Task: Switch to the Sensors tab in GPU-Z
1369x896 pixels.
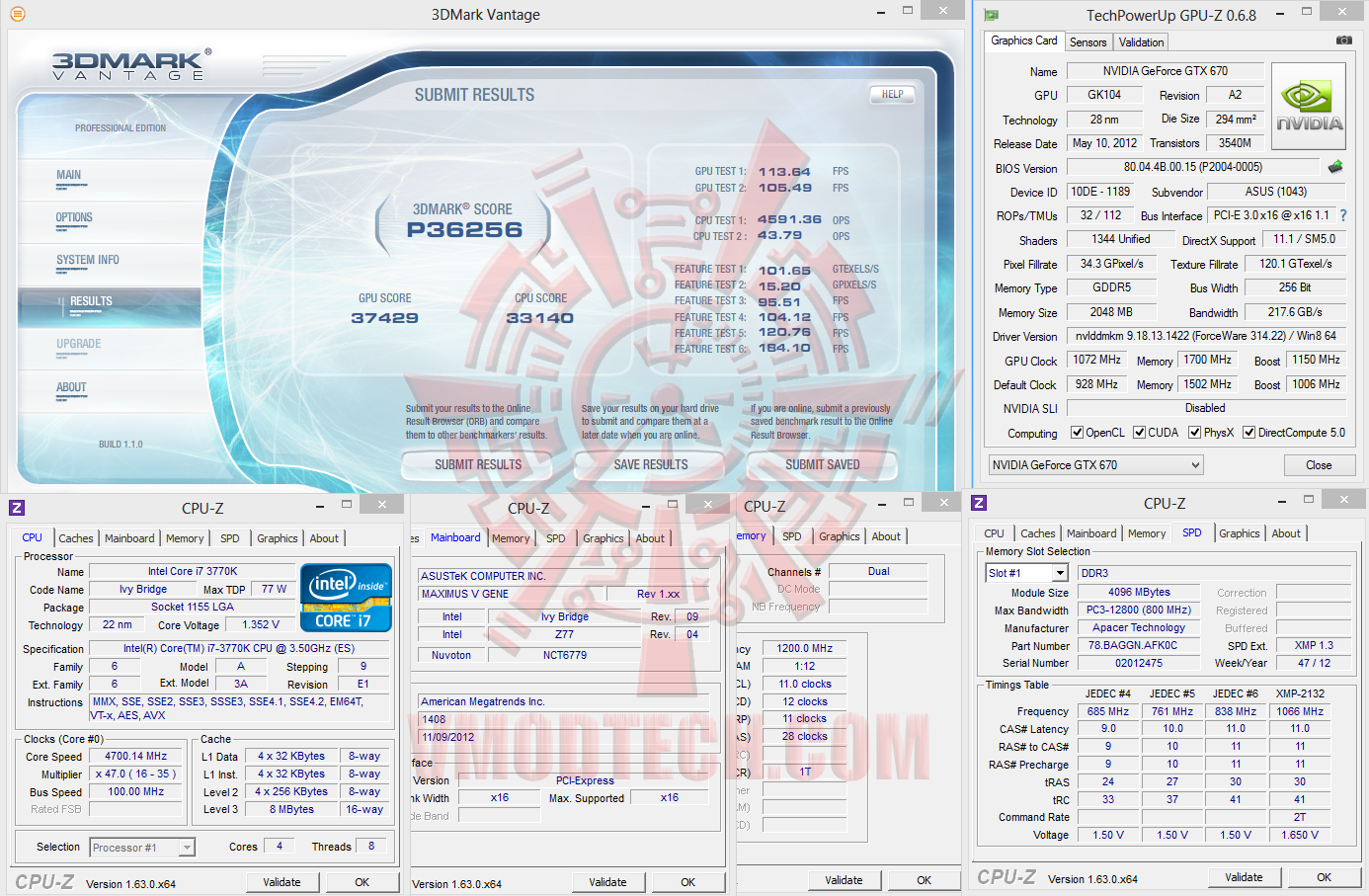Action: coord(1087,42)
